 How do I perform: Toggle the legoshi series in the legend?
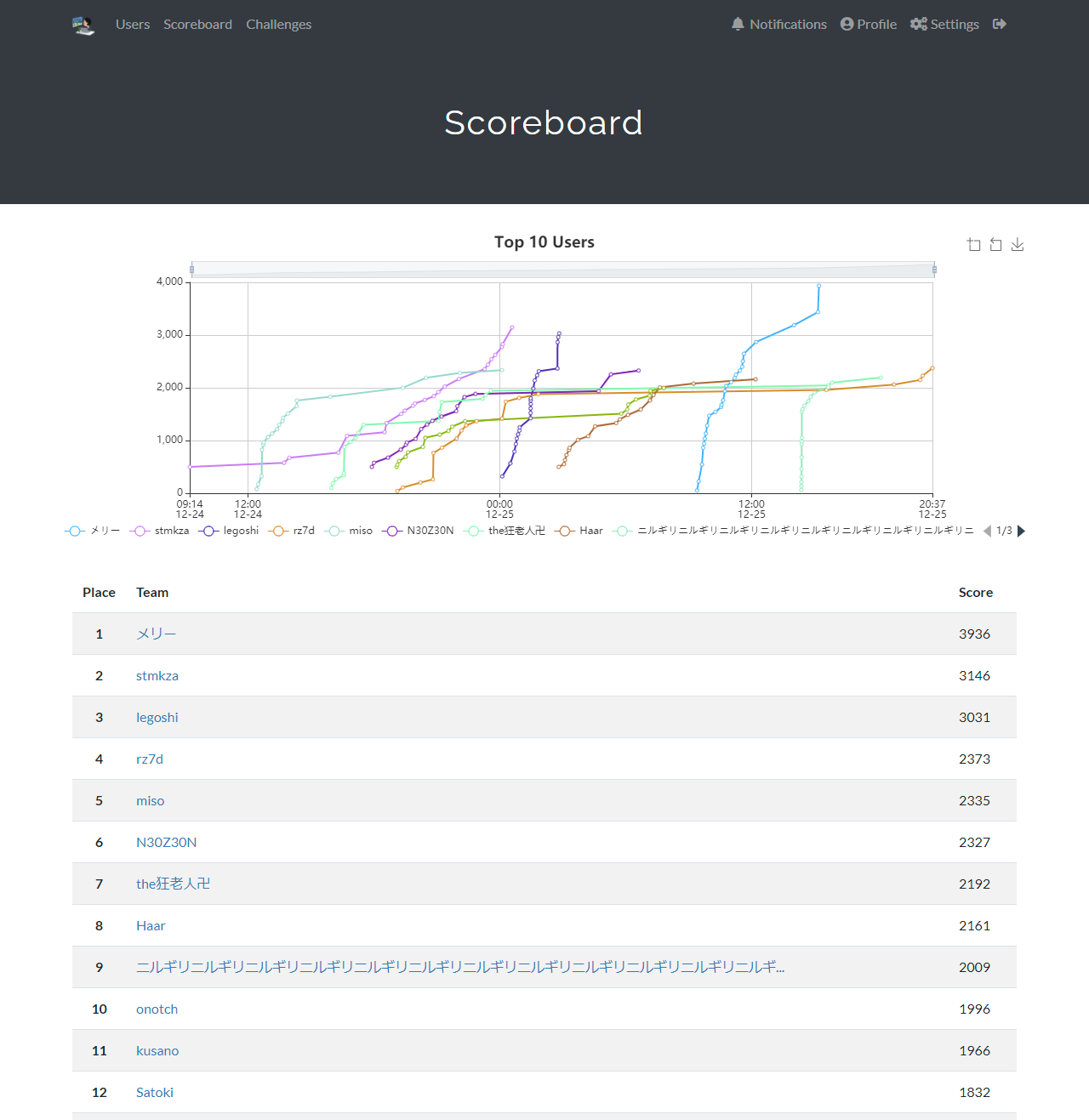(x=228, y=531)
